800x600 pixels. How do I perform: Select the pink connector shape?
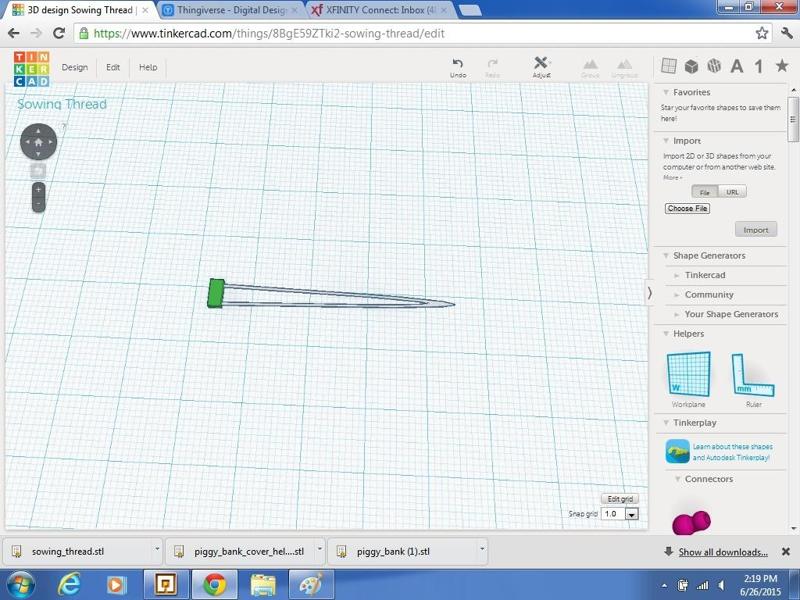coord(691,522)
